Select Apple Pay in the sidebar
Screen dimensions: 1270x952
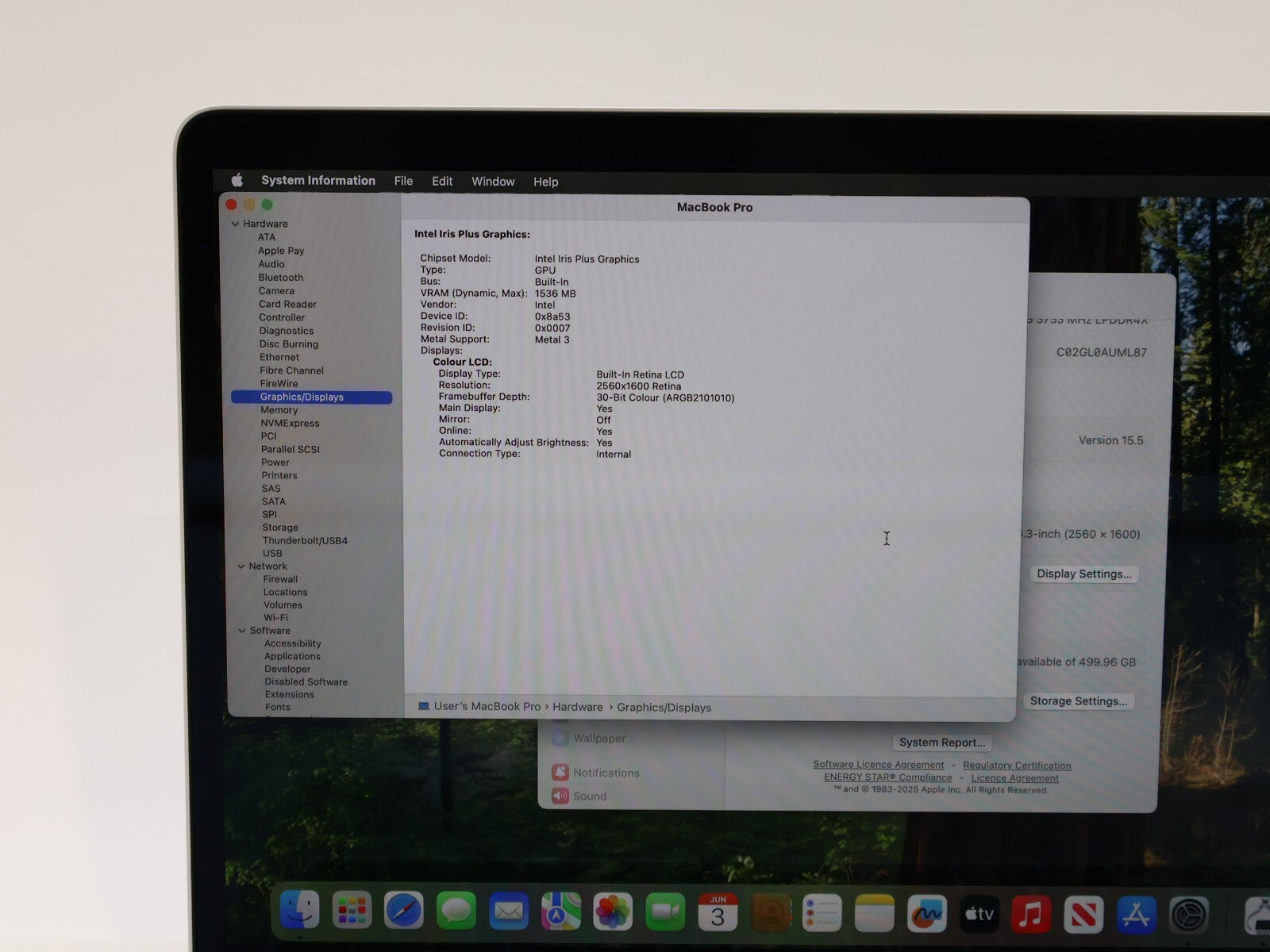[x=281, y=251]
